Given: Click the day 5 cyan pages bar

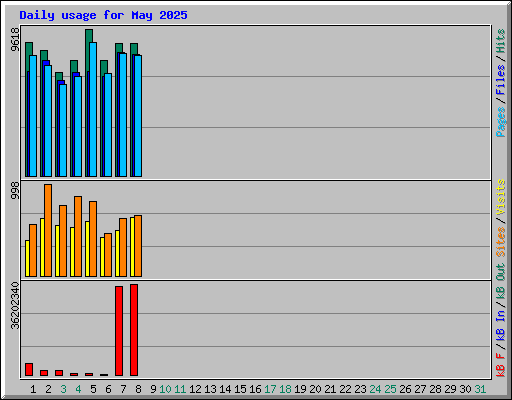Looking at the screenshot, I should coord(93,109).
